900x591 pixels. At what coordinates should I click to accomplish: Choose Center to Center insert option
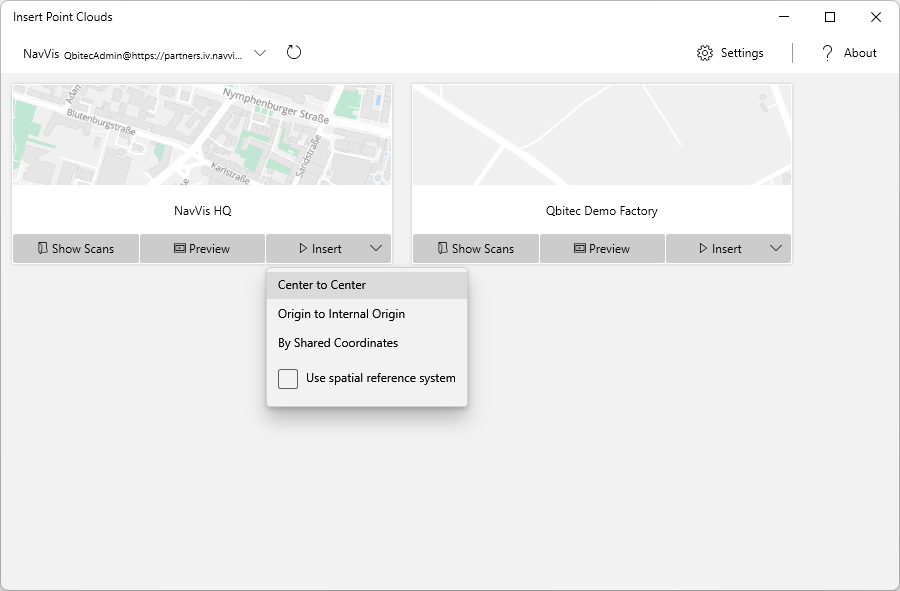click(x=367, y=285)
